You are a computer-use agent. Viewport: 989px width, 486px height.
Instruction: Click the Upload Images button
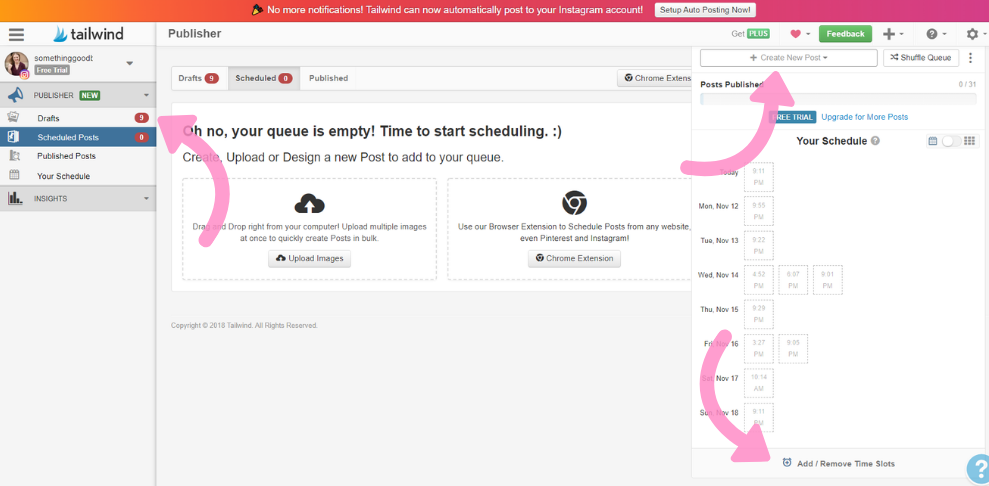pyautogui.click(x=310, y=258)
